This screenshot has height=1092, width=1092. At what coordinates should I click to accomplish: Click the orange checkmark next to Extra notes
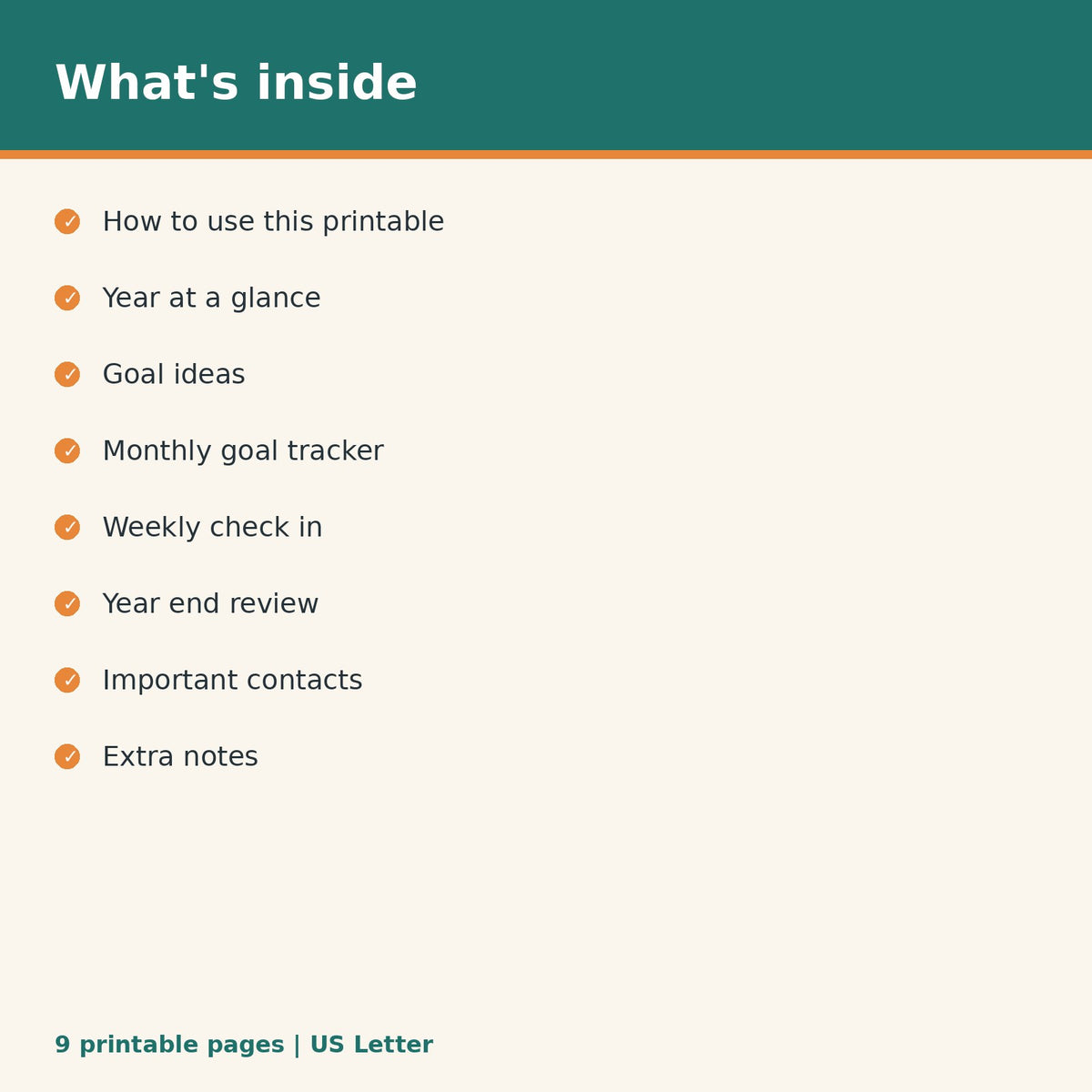(67, 757)
